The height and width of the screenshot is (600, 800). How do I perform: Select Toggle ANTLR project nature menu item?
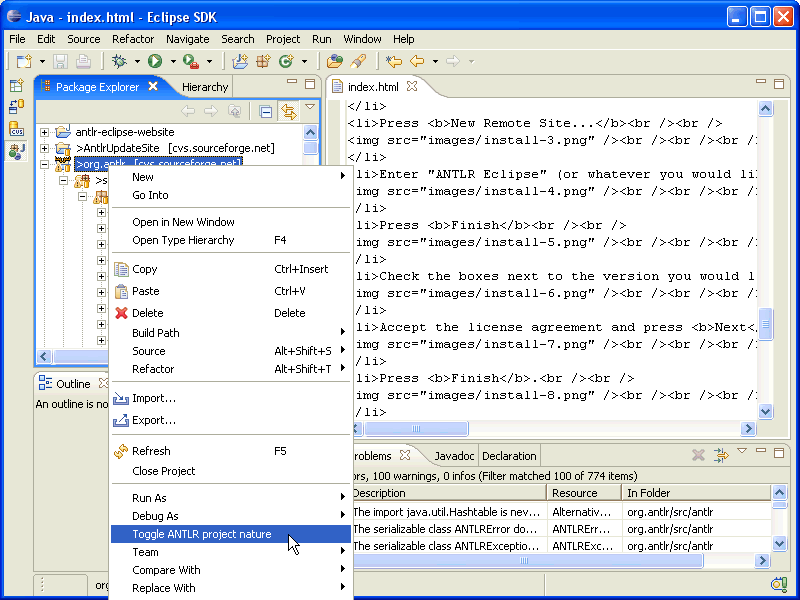click(201, 534)
